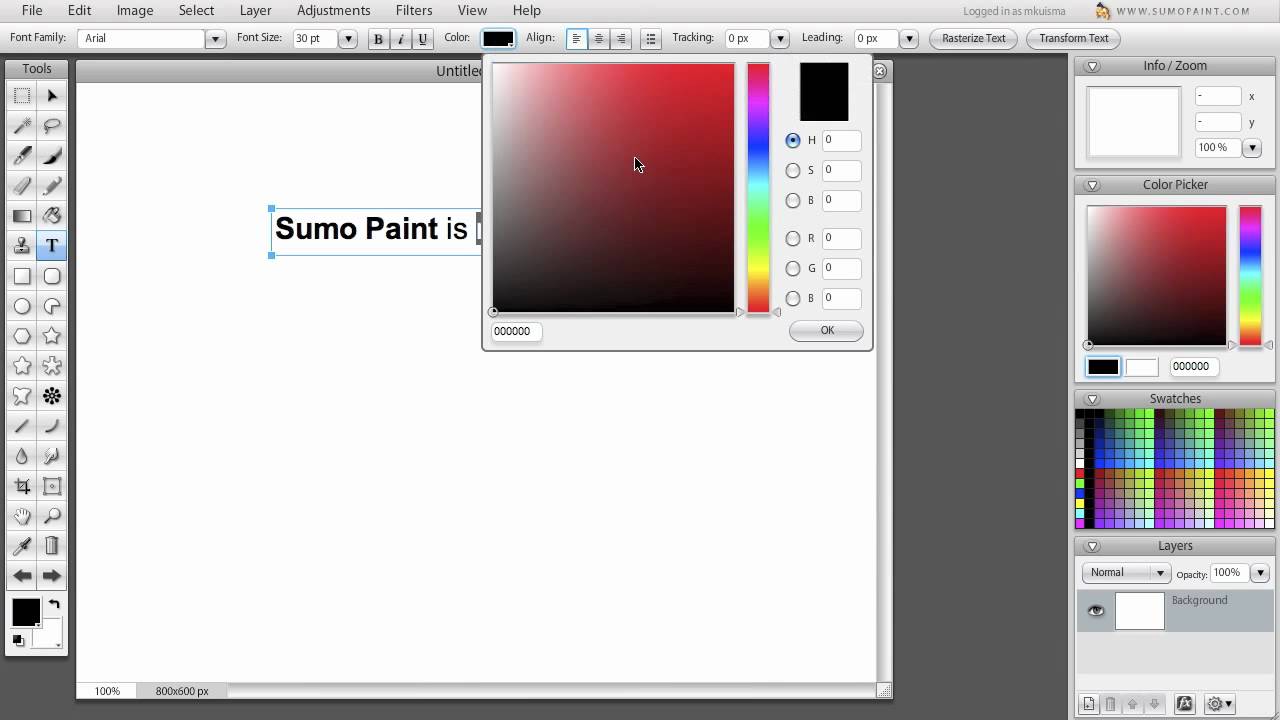This screenshot has height=720, width=1280.
Task: Open the Normal blend mode dropdown
Action: (1126, 573)
